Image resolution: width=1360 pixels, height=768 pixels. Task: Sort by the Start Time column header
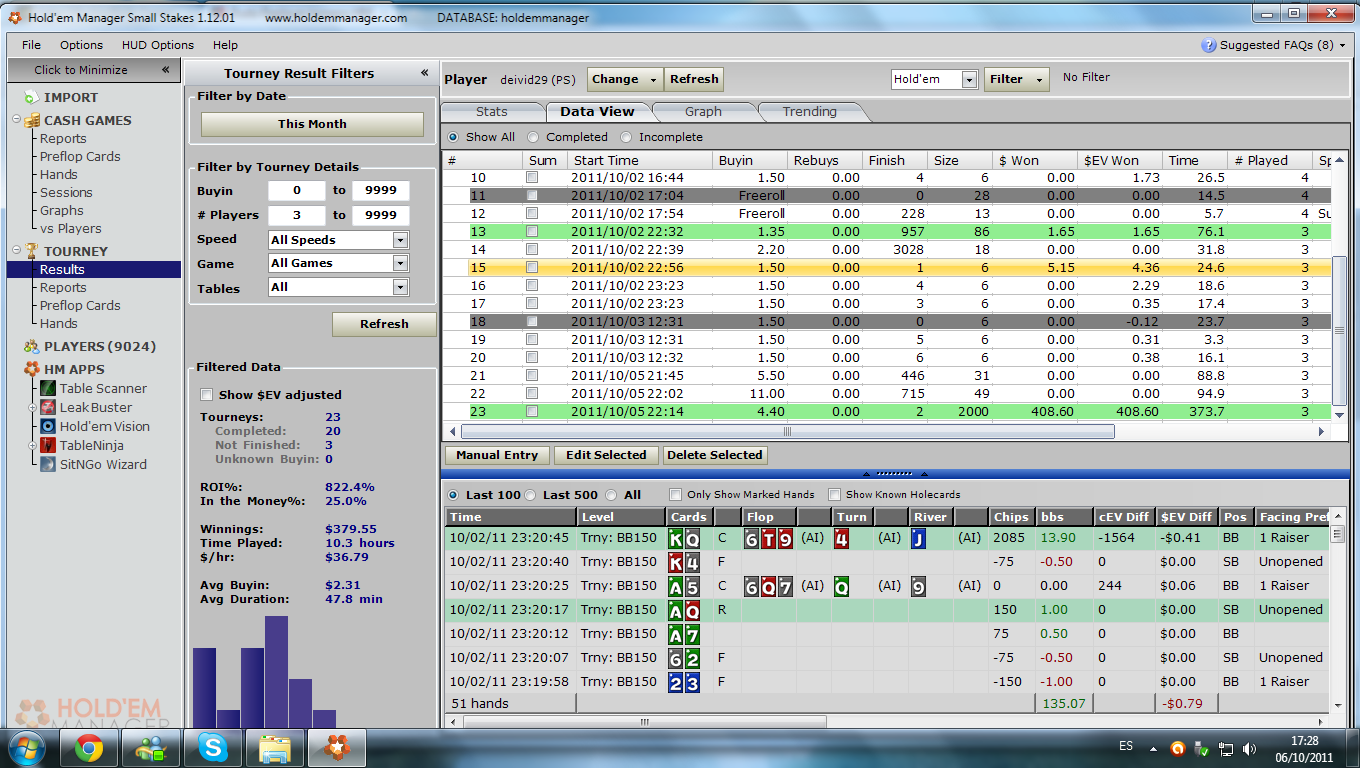point(638,160)
